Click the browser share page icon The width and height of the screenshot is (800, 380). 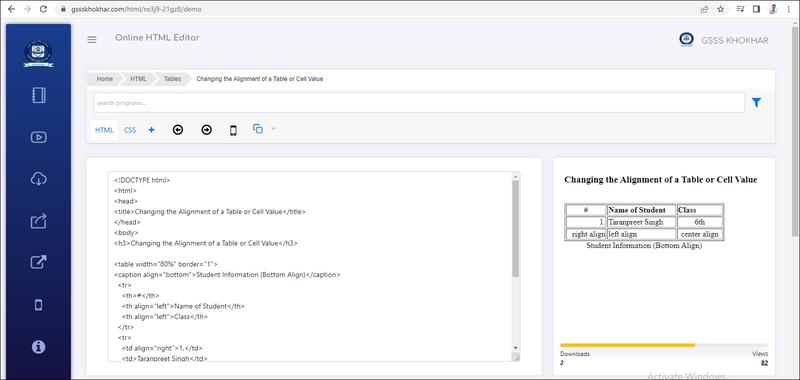click(705, 9)
